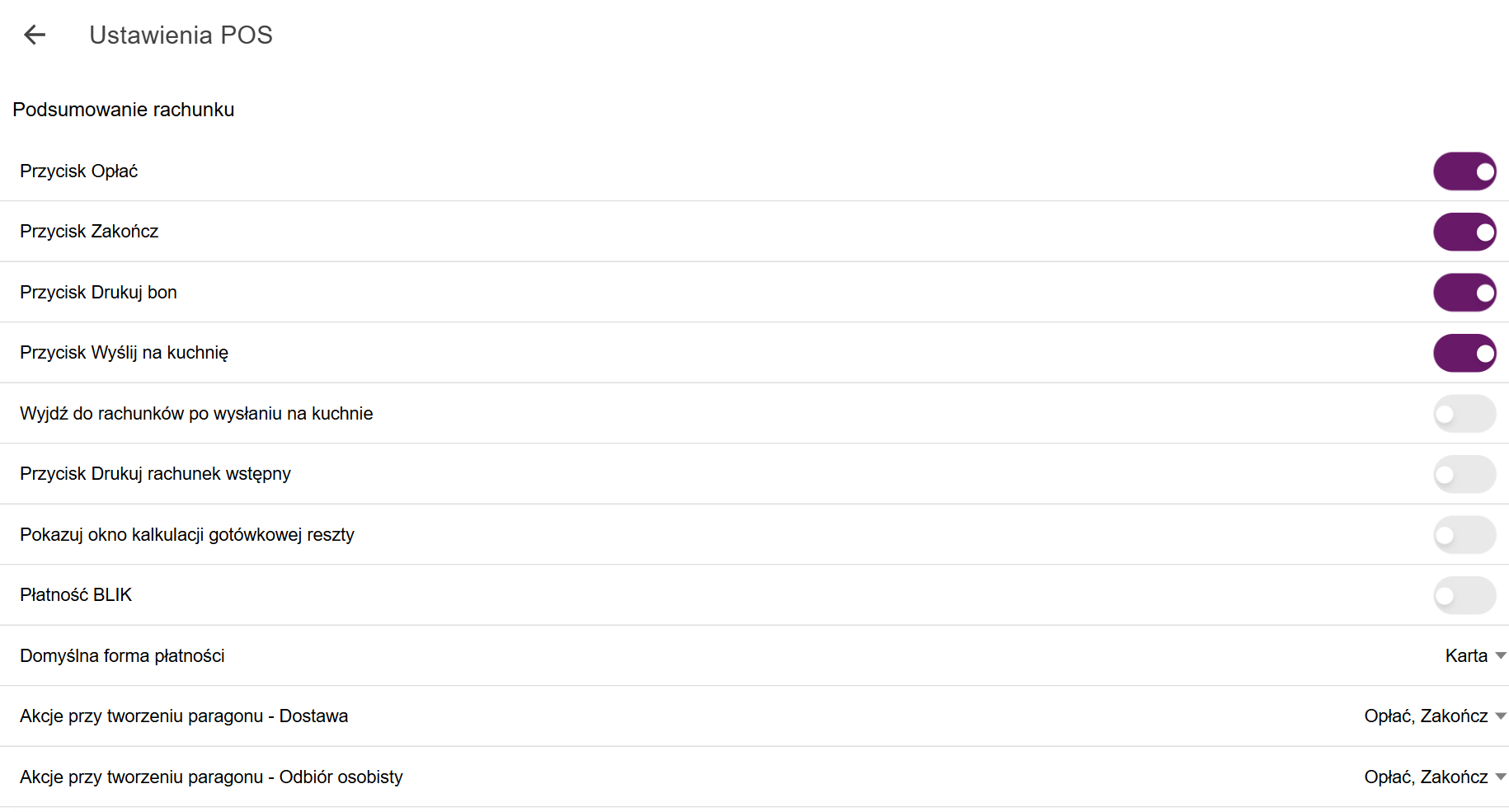
Task: Select the Domyślna forma płatności row label
Action: point(122,655)
